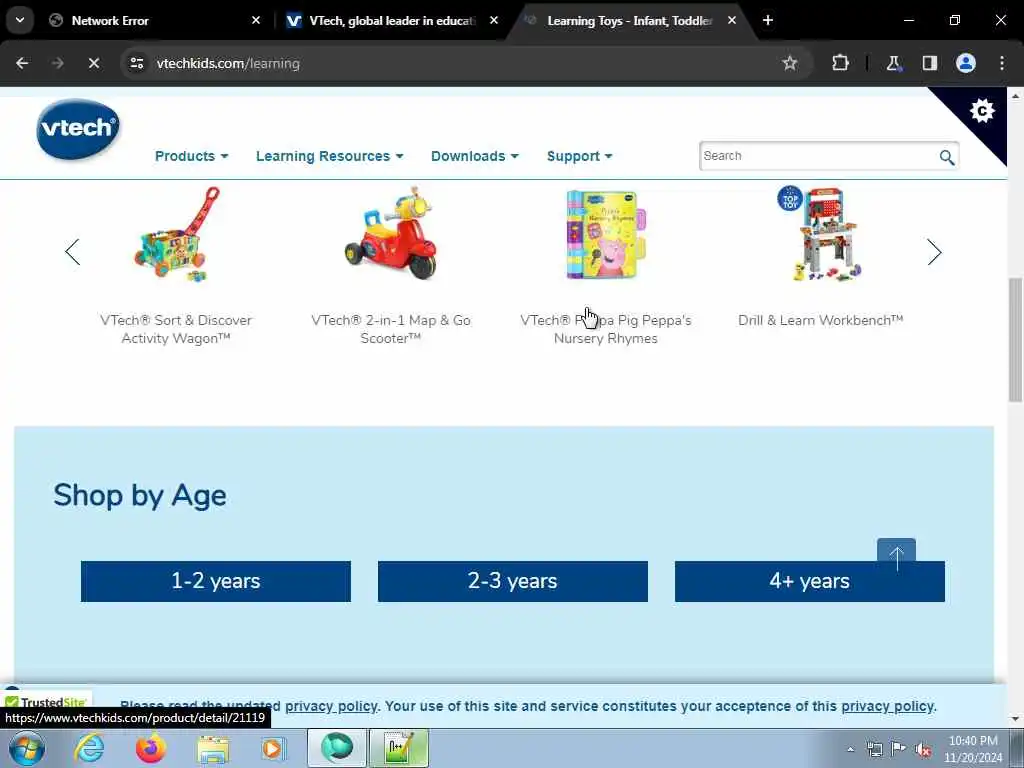The image size is (1024, 768).
Task: Open the Extensions puzzle icon
Action: point(840,63)
